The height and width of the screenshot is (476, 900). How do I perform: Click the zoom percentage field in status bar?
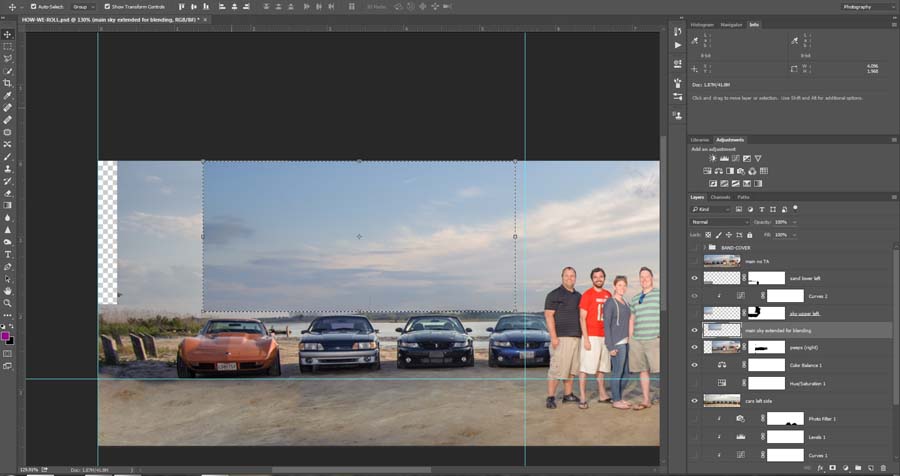28,469
